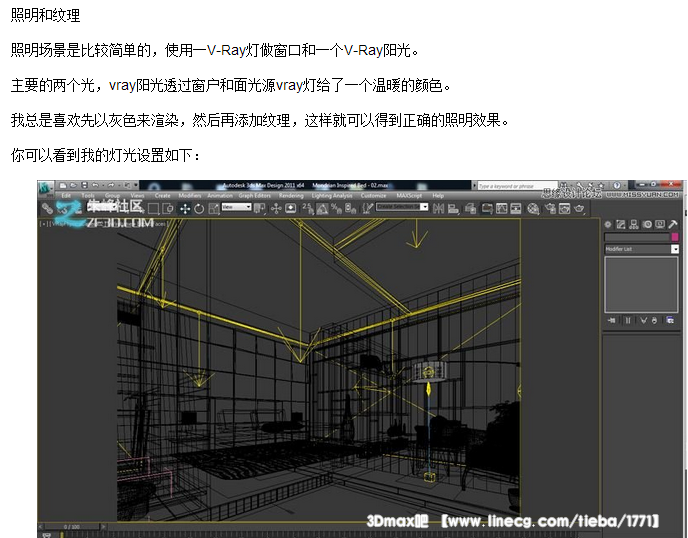
Task: Open the Edit menu
Action: tap(66, 196)
